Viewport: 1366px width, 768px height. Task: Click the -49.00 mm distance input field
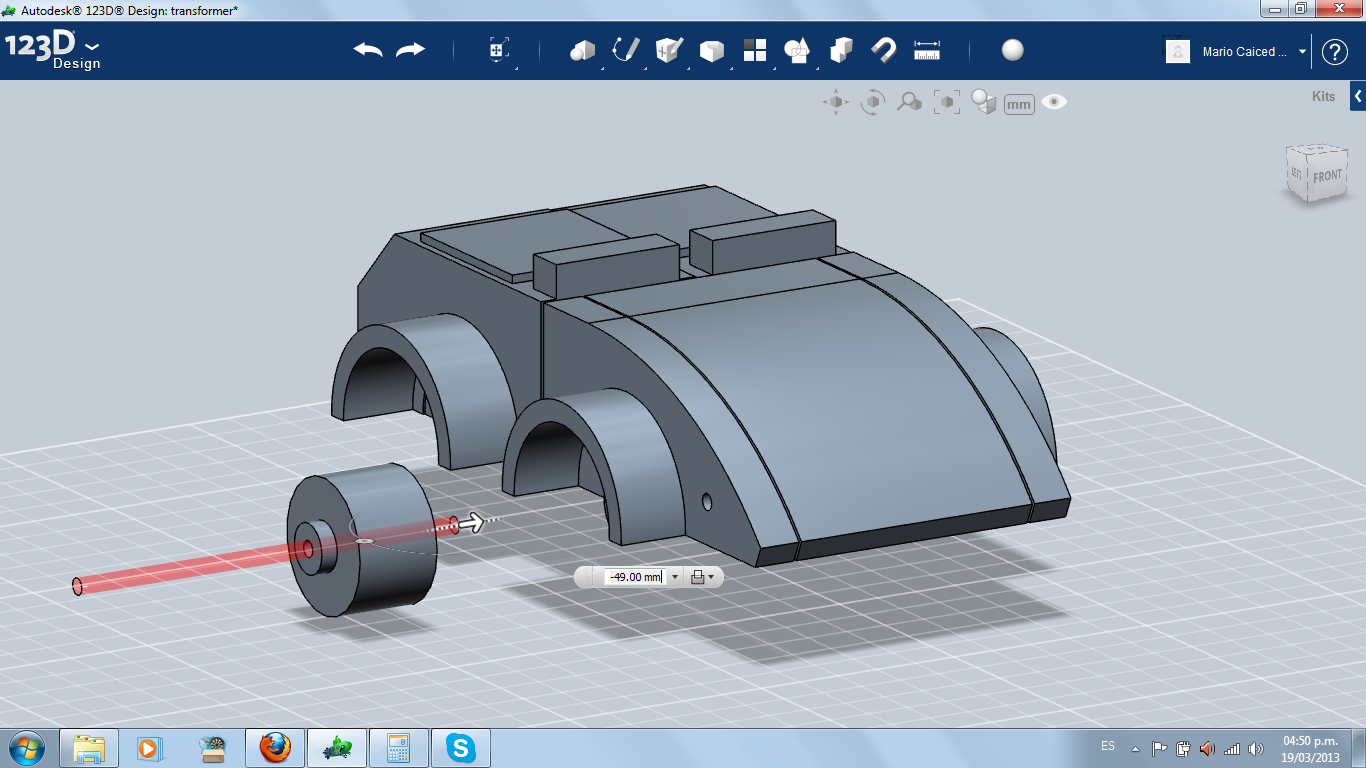(634, 577)
